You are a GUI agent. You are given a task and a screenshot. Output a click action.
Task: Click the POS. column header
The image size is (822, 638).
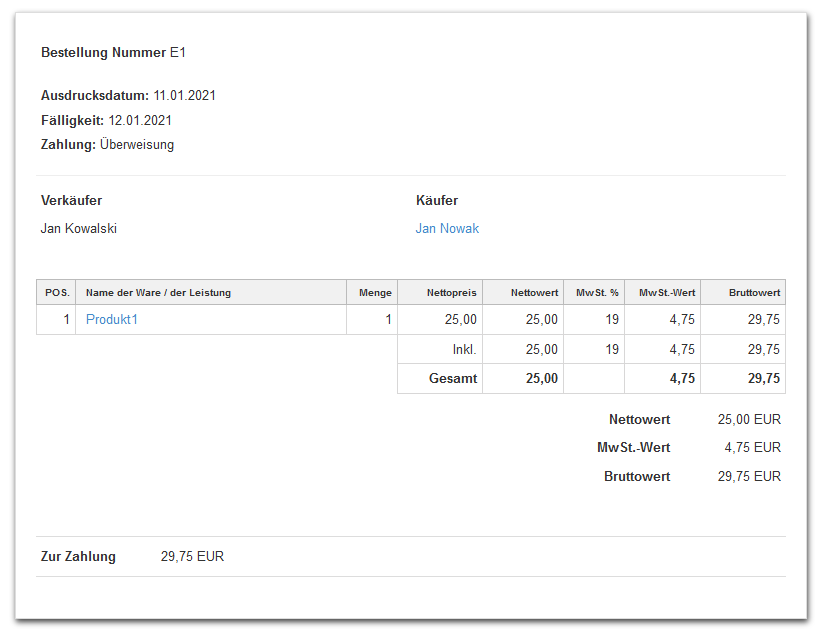tap(57, 293)
